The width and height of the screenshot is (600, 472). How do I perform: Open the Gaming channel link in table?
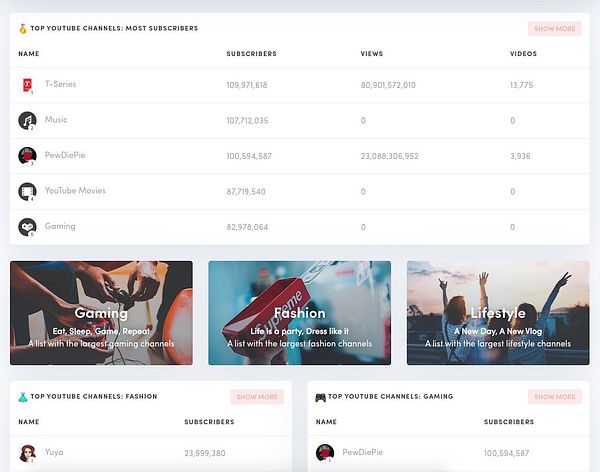tap(60, 226)
